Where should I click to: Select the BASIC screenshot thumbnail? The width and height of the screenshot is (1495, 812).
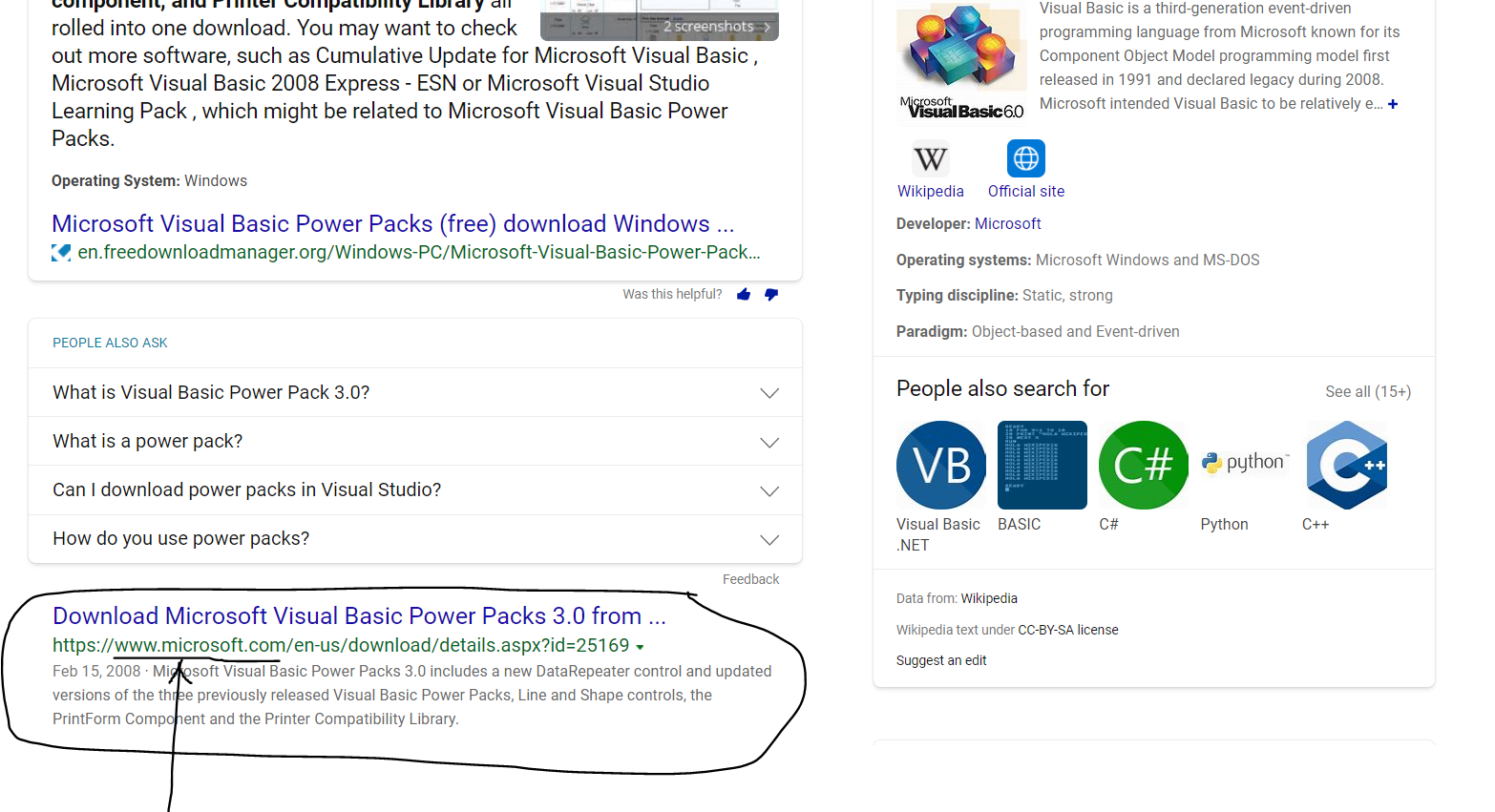[1042, 465]
